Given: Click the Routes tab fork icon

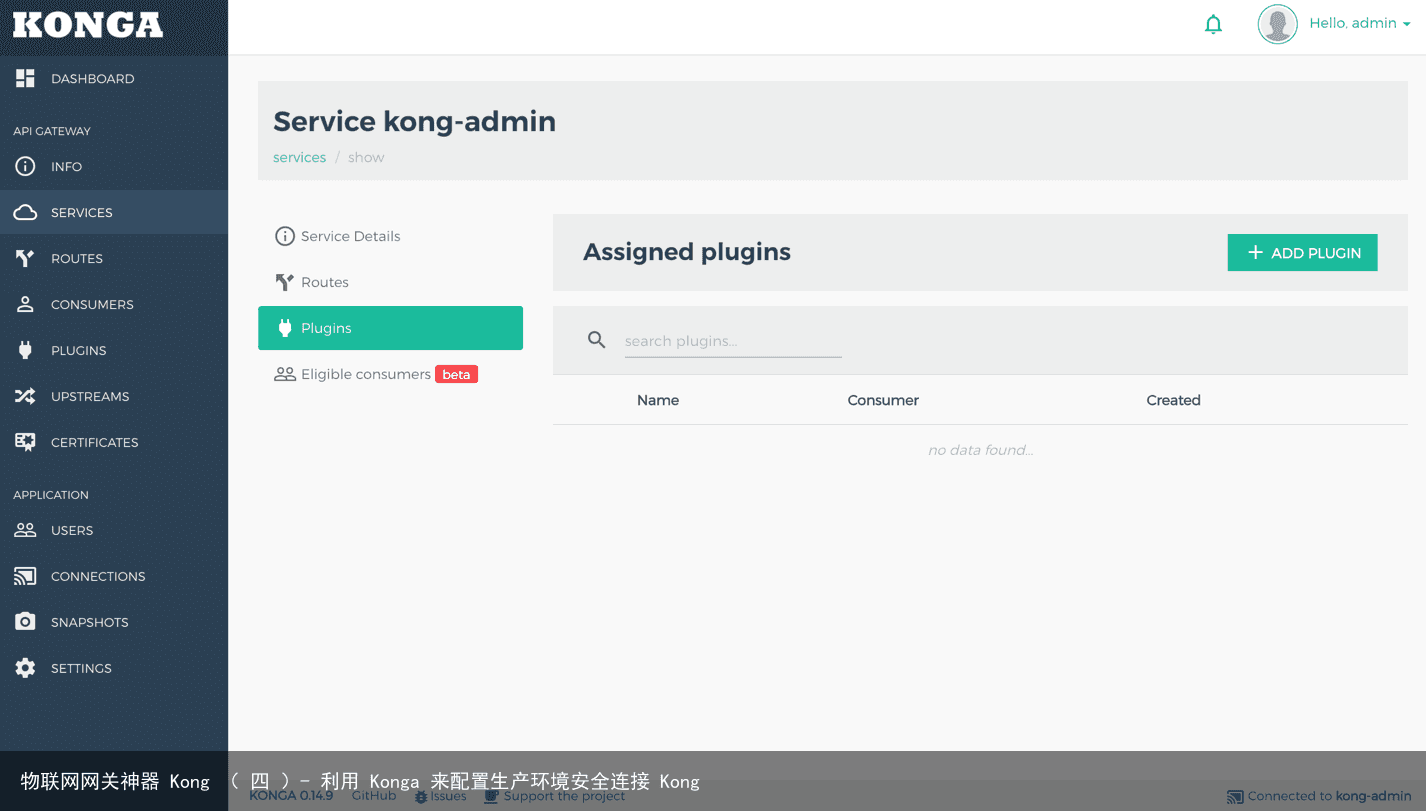Looking at the screenshot, I should 284,282.
